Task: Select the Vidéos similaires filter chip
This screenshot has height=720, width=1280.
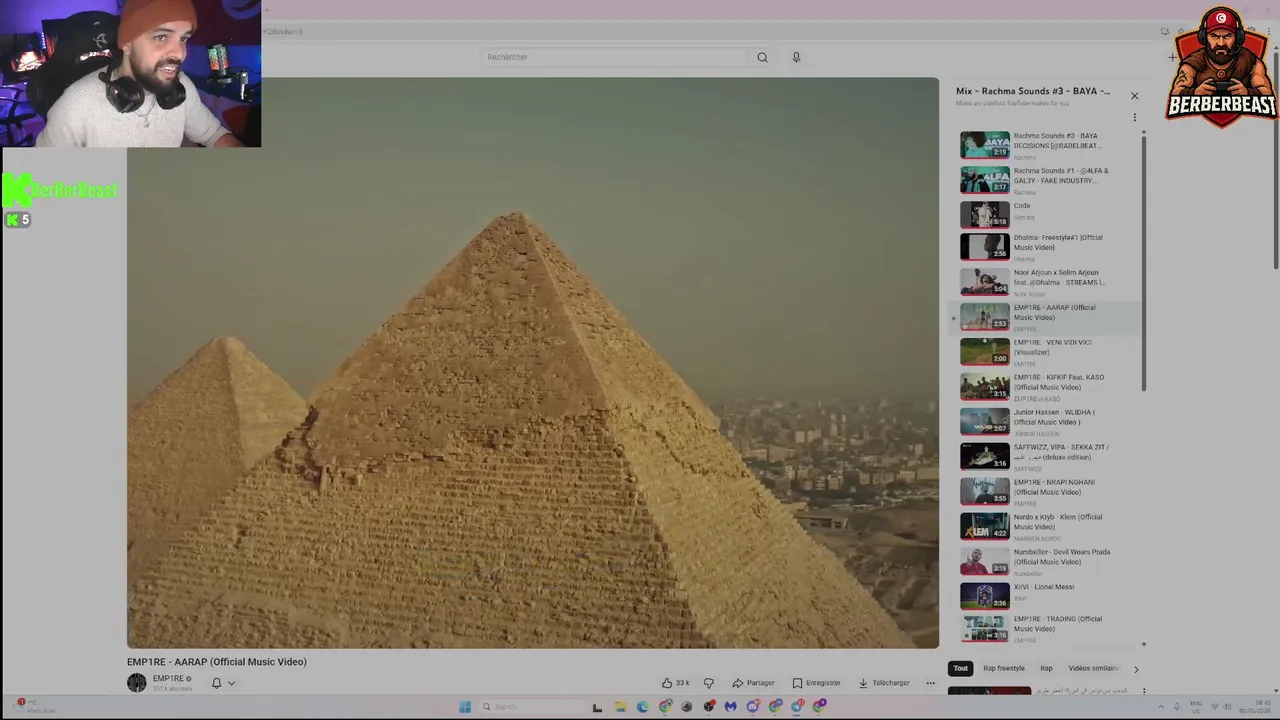Action: pyautogui.click(x=1093, y=668)
